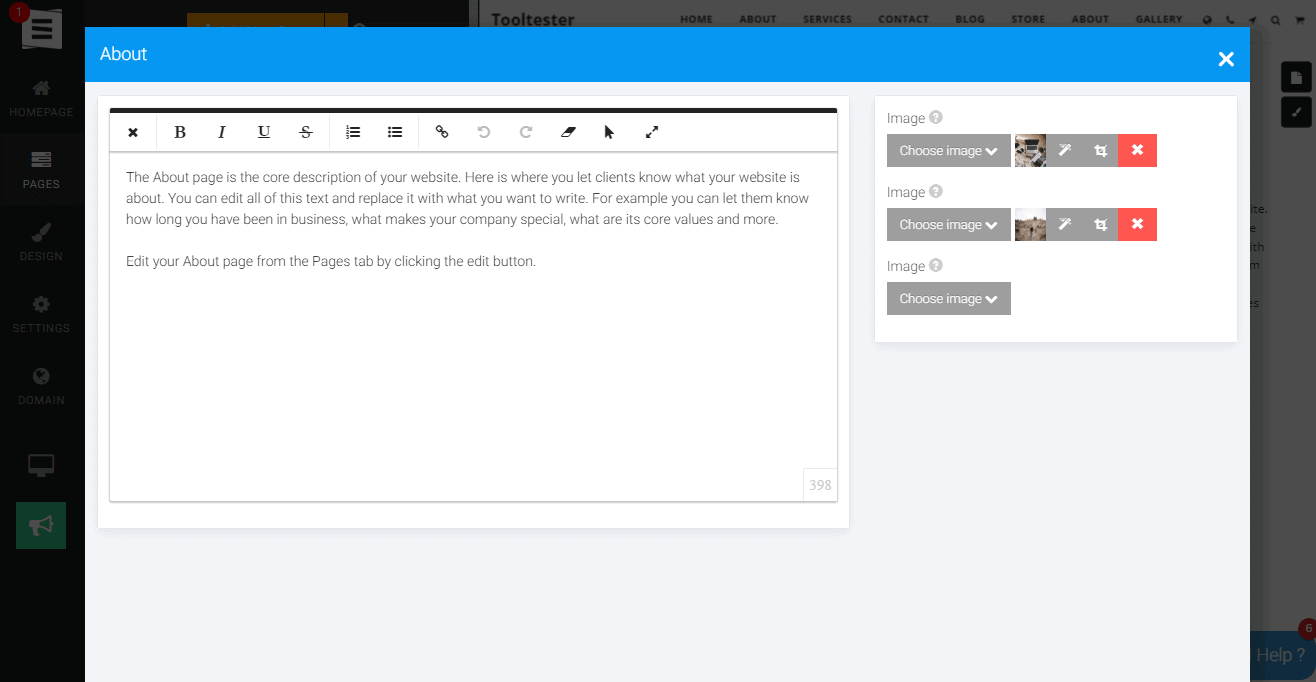The width and height of the screenshot is (1316, 682).
Task: Insert a hyperlink with the link icon
Action: coord(442,132)
